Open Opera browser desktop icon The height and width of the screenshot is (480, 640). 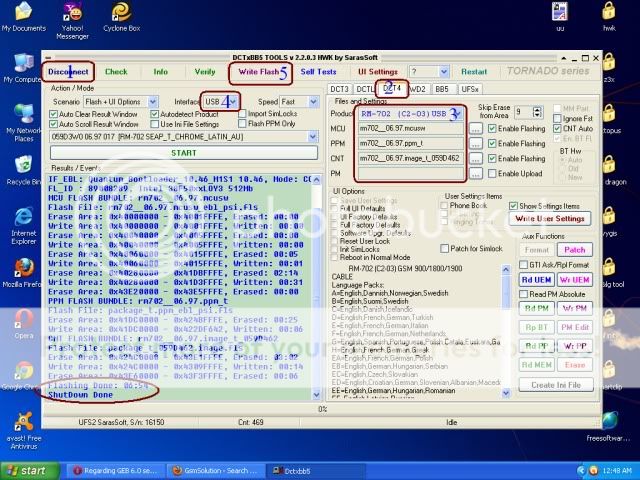coord(23,324)
